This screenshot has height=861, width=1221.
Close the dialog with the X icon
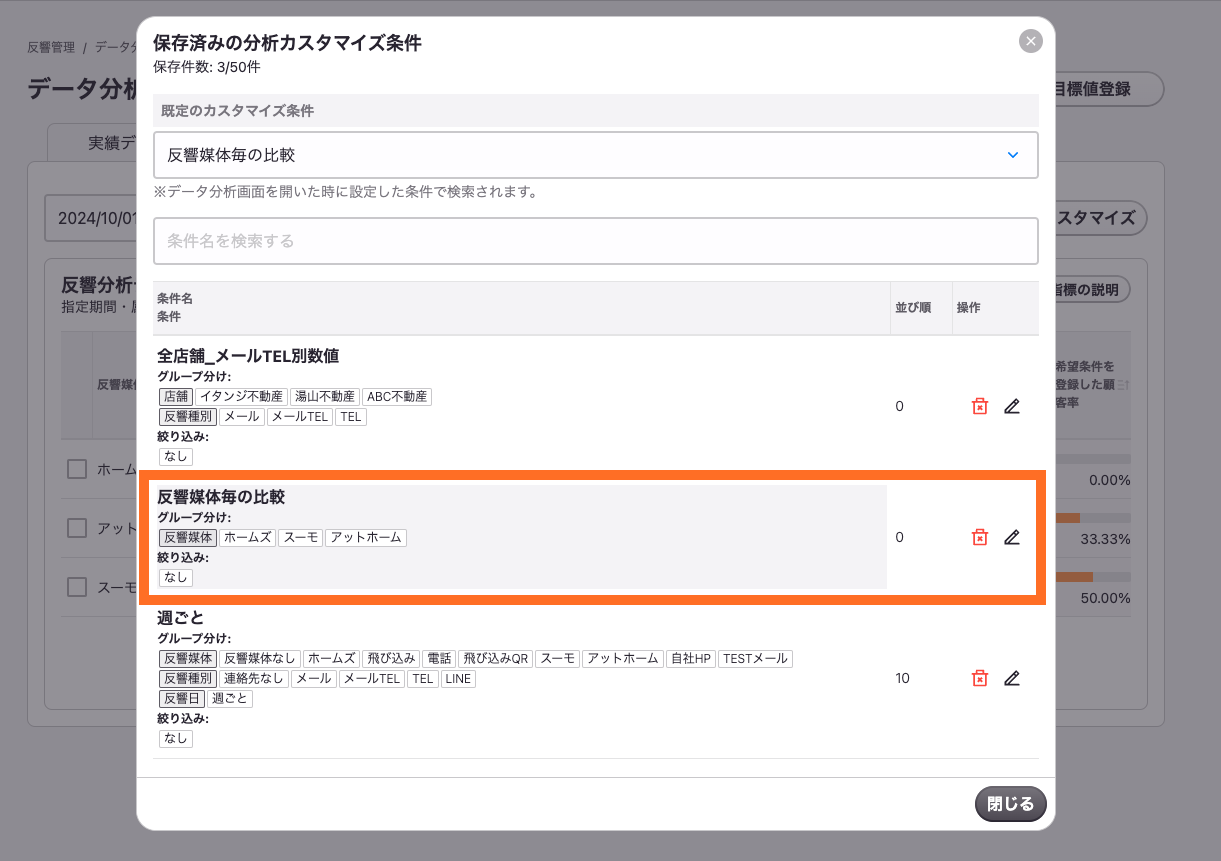(x=1031, y=41)
